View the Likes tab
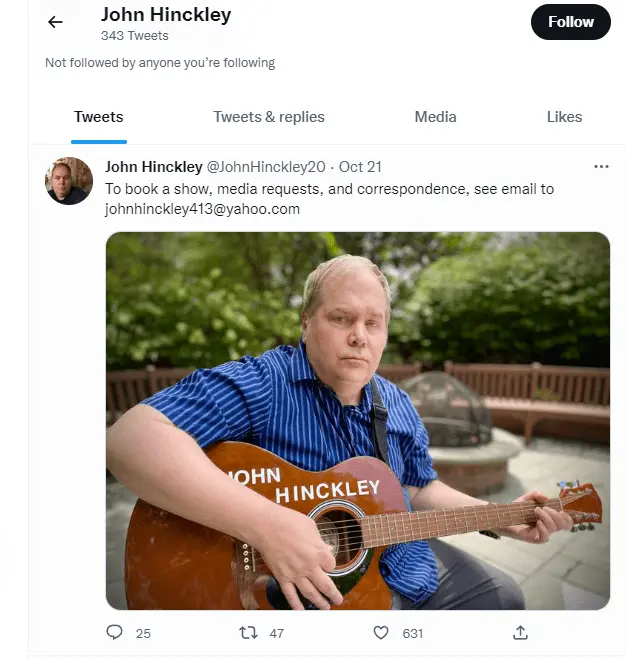626x659 pixels. click(564, 117)
